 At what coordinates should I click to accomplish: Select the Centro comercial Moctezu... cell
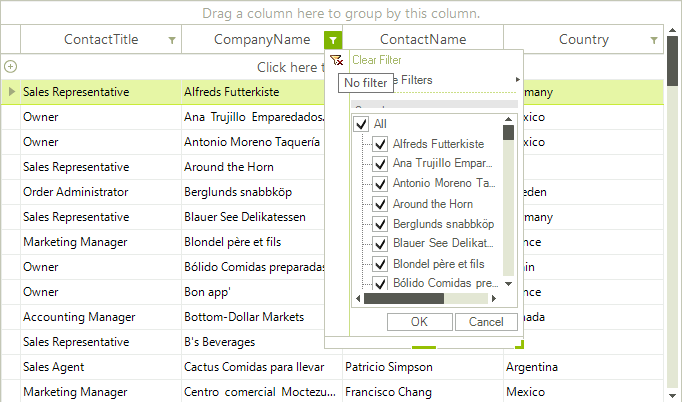[262, 392]
